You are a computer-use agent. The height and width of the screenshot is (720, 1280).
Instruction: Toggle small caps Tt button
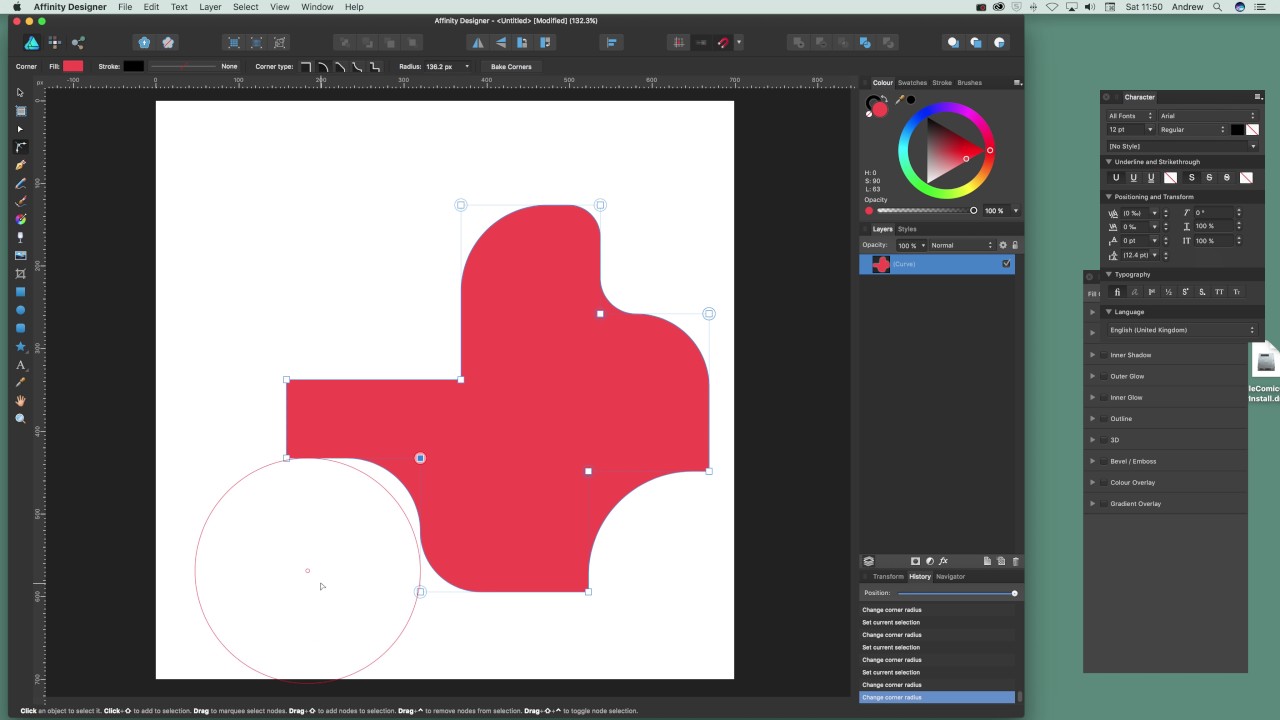[x=1236, y=292]
